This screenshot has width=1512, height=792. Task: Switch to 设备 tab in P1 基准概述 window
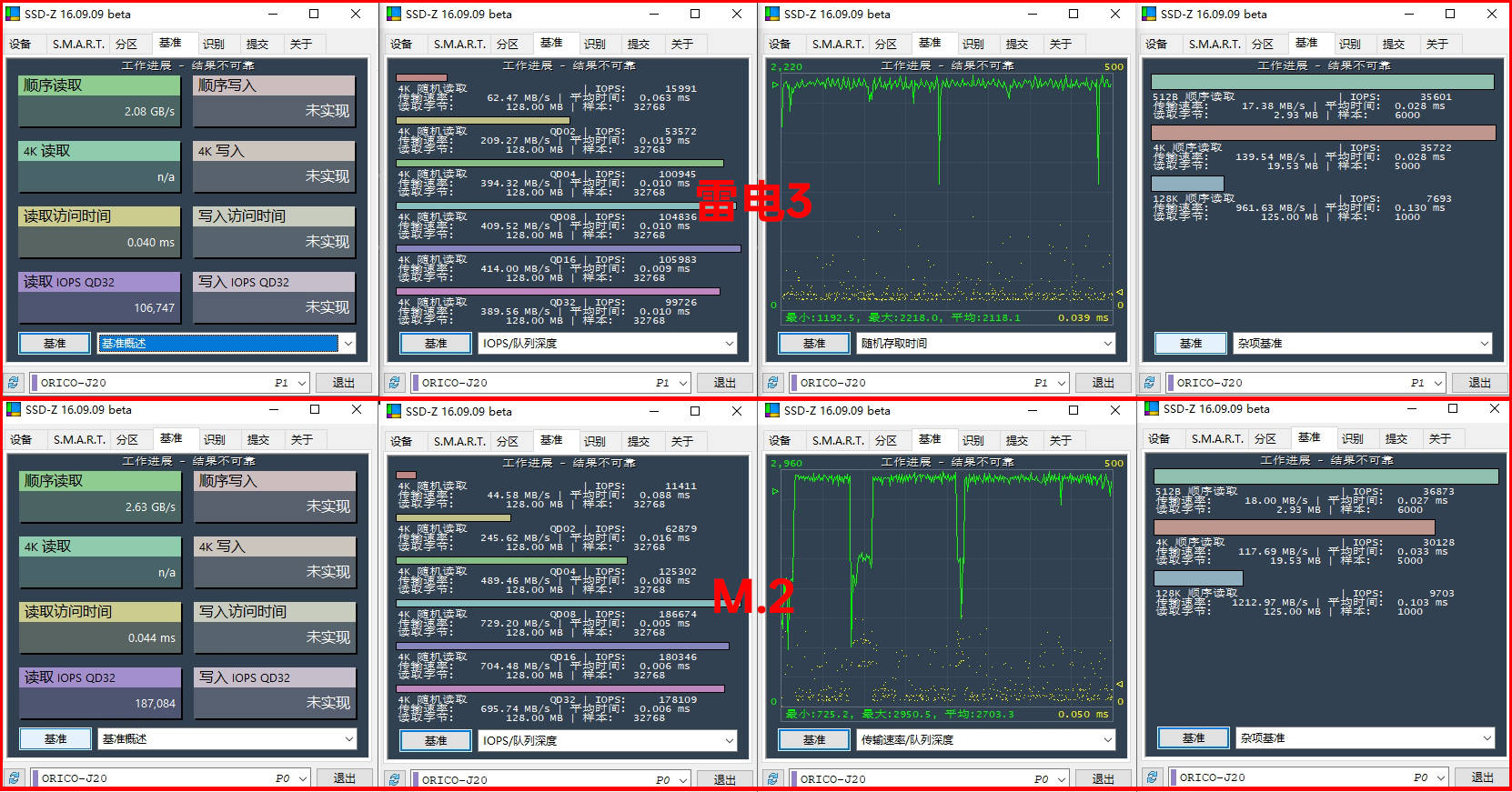point(21,44)
